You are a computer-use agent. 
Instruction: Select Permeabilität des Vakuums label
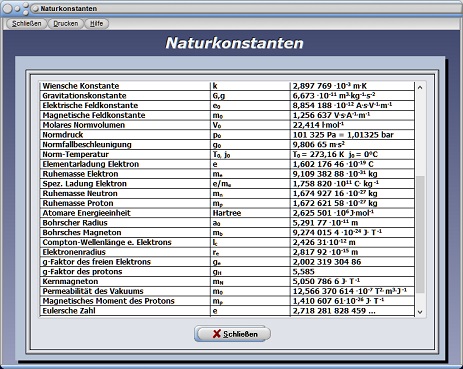coord(93,291)
